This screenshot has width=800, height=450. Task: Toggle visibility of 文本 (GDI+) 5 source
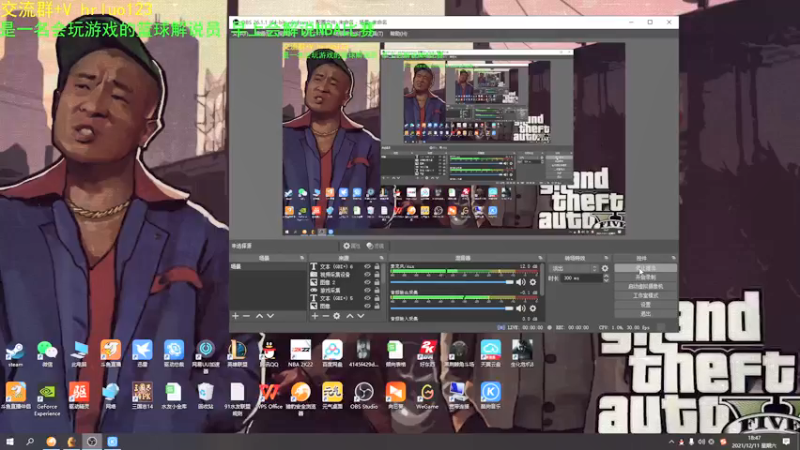tap(367, 298)
